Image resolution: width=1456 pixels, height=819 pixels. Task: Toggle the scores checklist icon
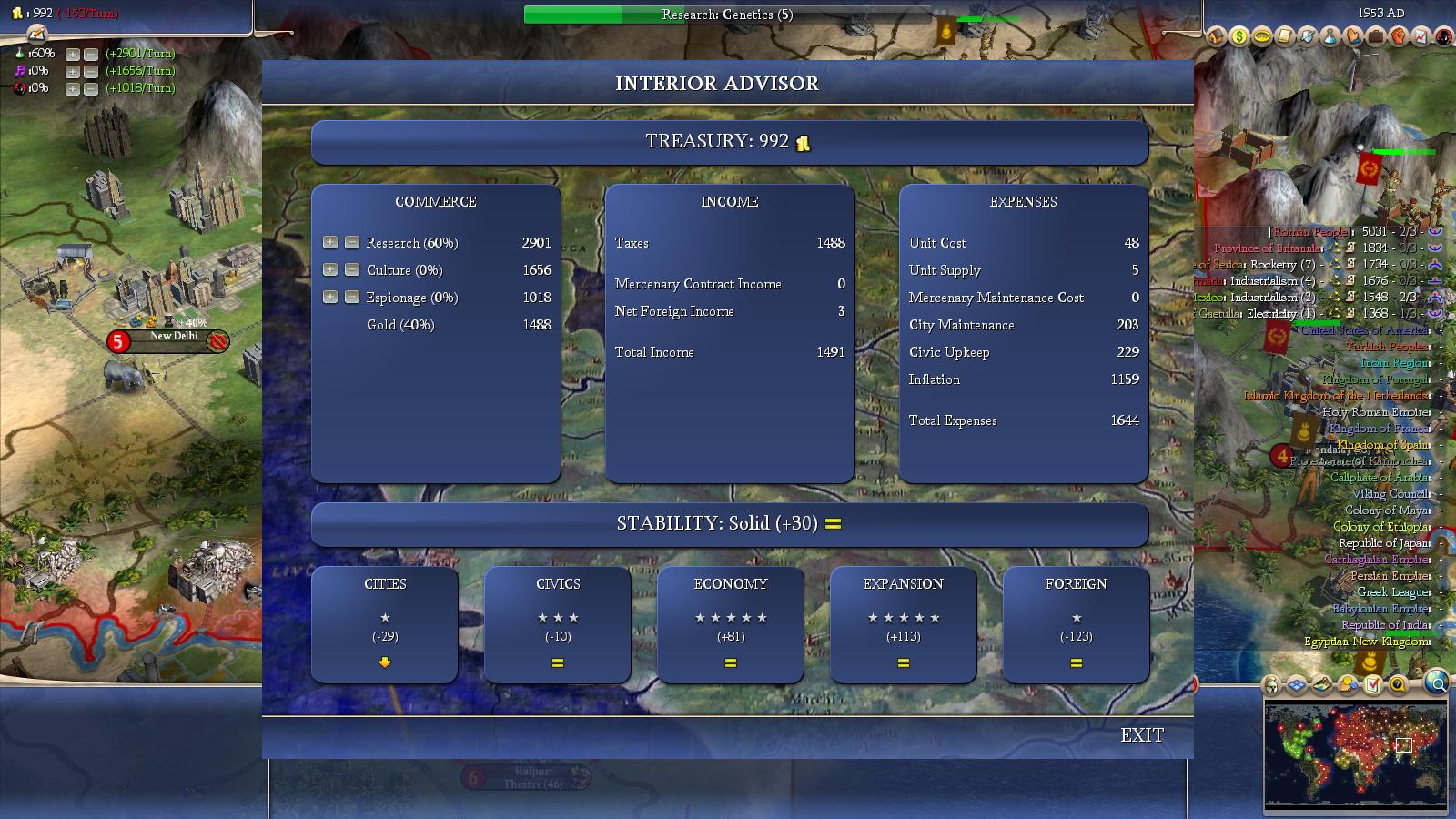click(1373, 685)
